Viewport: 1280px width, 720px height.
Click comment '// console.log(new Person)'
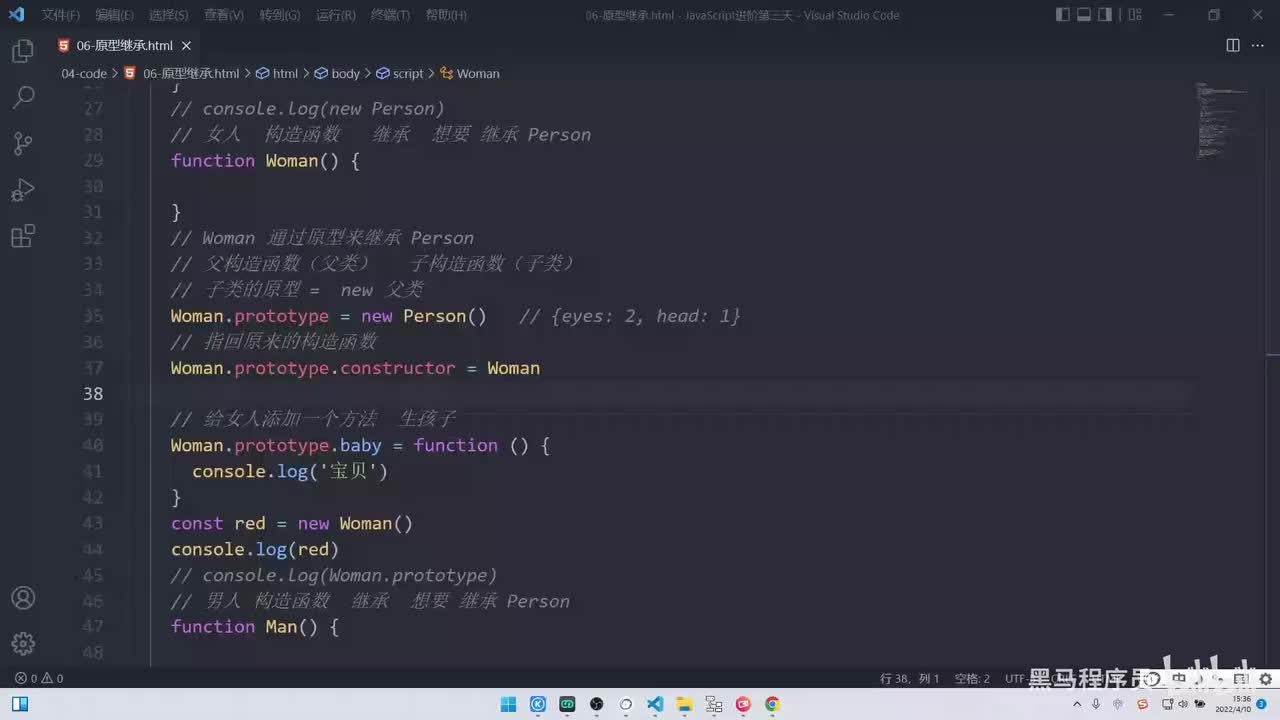tap(308, 109)
